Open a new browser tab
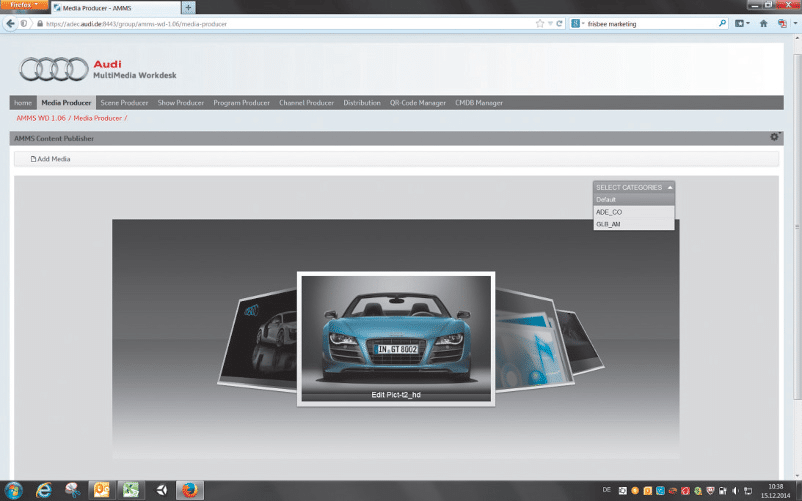Viewport: 802px width, 501px height. pos(188,7)
